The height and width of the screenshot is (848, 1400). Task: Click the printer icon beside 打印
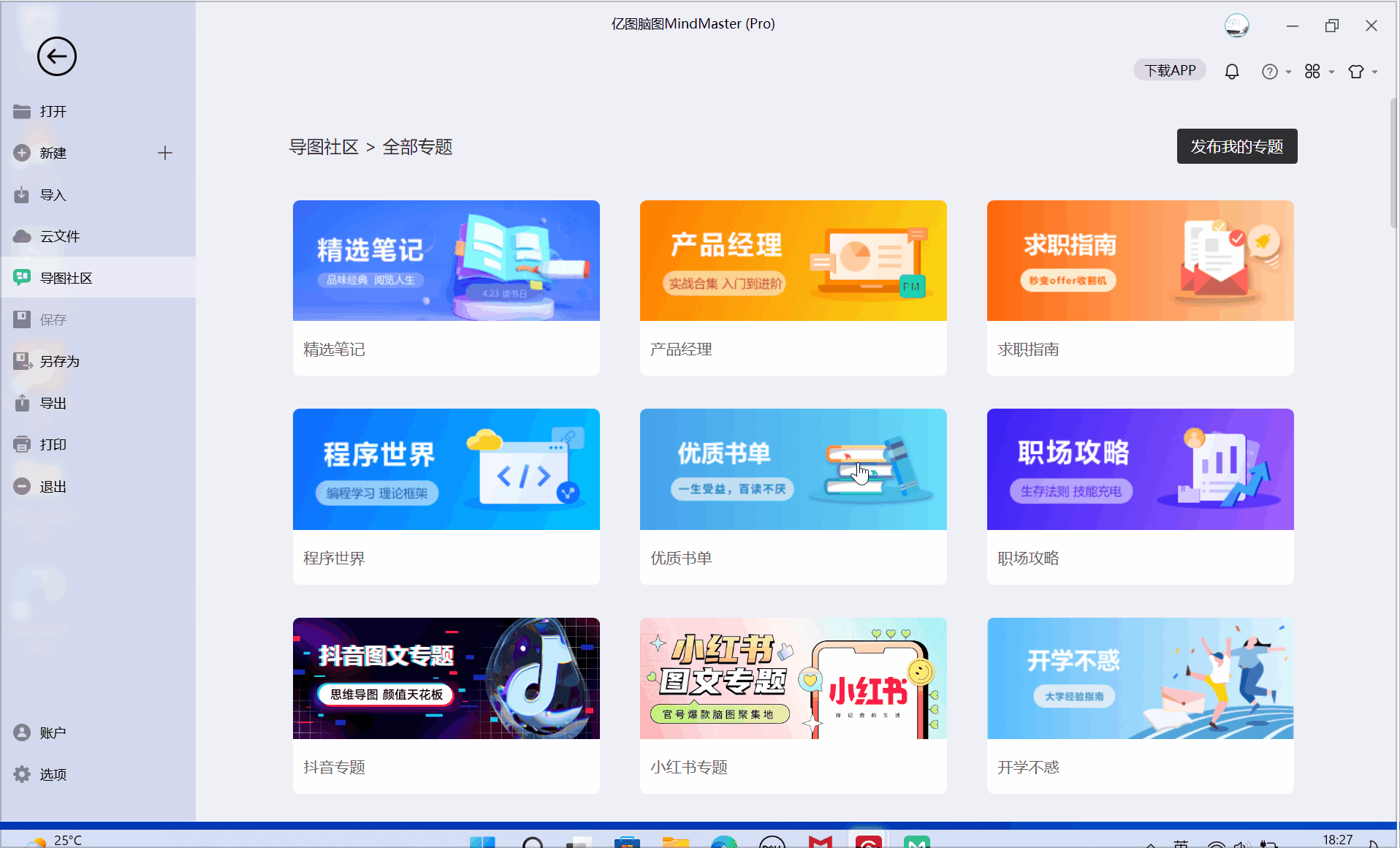22,444
